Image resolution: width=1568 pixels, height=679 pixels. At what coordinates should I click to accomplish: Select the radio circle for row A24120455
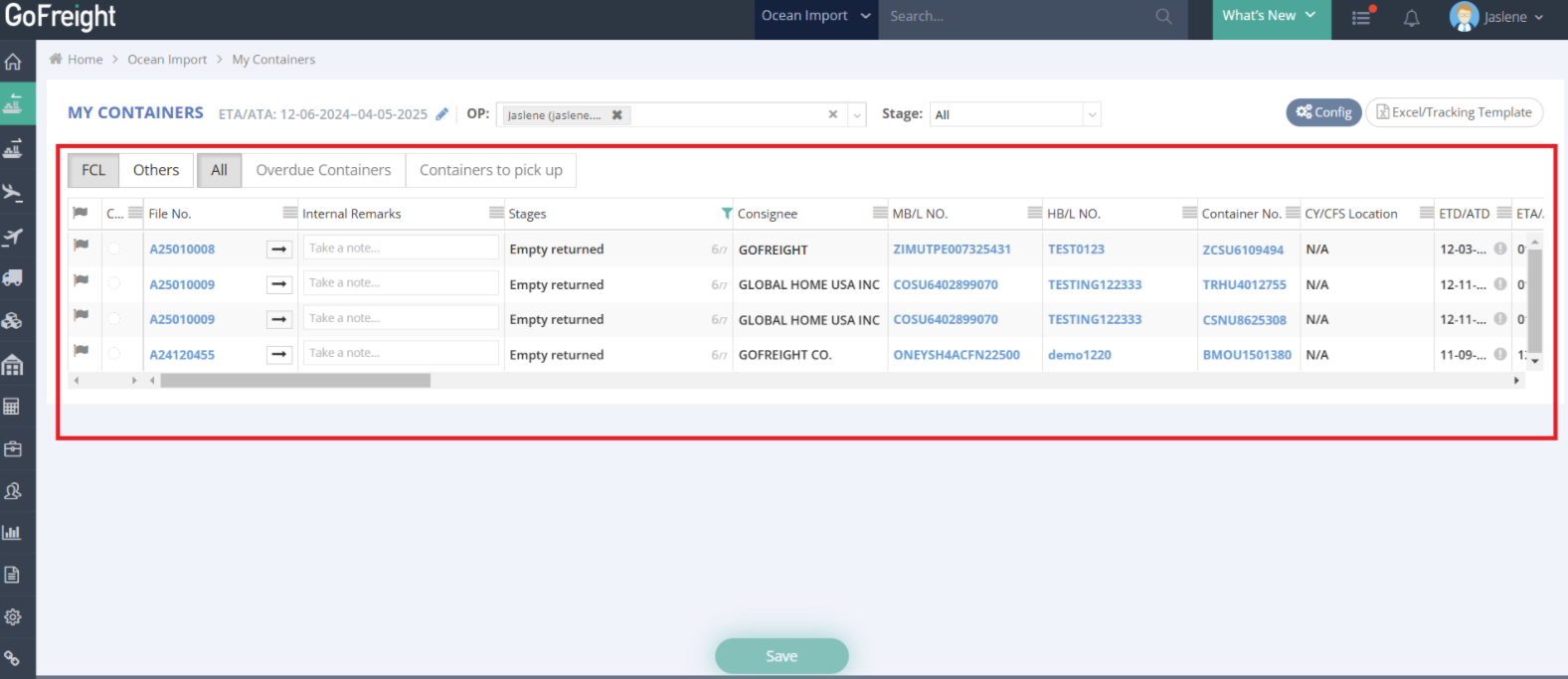114,354
